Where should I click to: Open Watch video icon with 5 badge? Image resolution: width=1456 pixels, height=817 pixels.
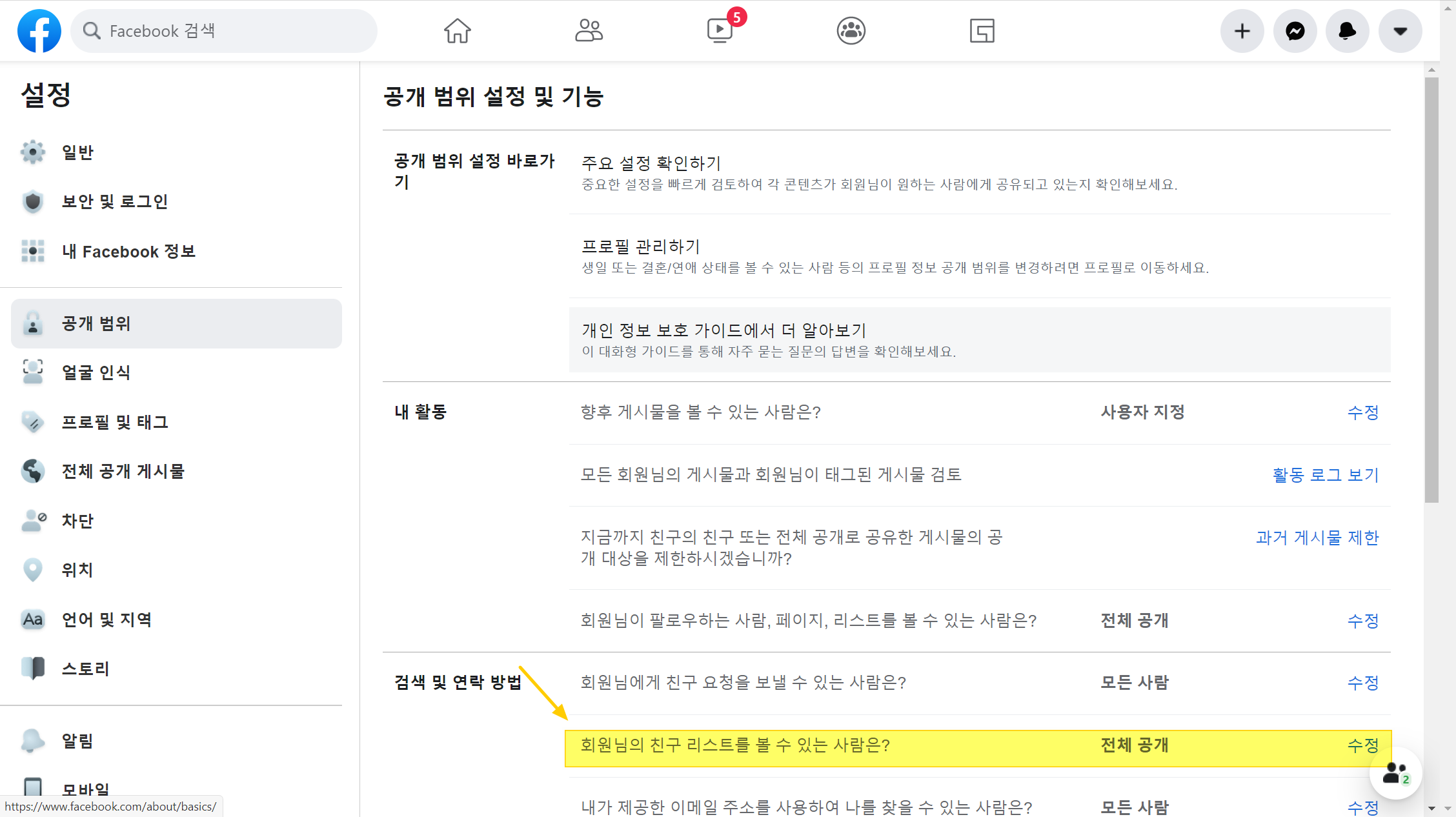click(720, 31)
